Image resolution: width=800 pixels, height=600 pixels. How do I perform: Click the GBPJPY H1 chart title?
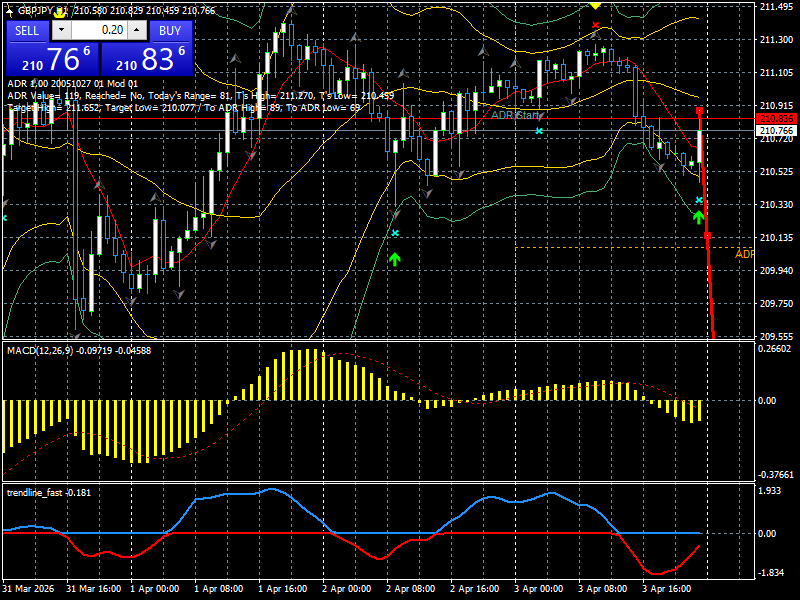(x=40, y=10)
